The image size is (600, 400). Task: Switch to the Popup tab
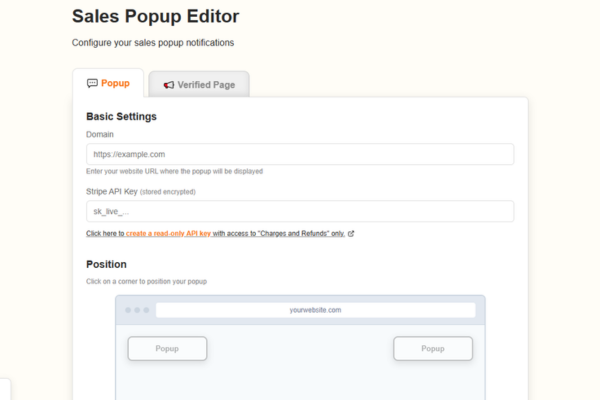[108, 83]
